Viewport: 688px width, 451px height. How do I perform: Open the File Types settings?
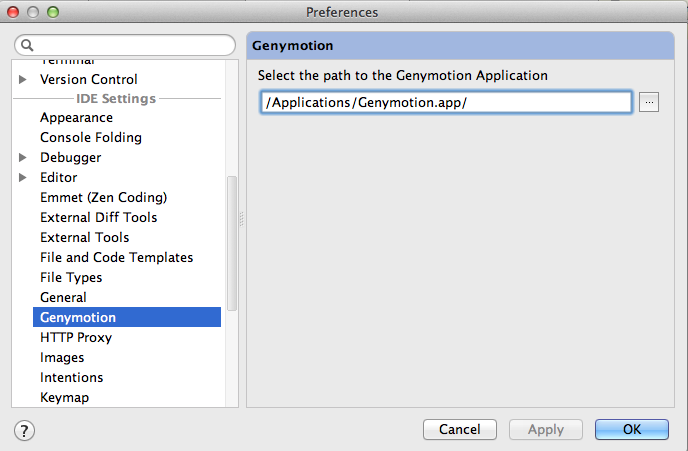(x=71, y=277)
